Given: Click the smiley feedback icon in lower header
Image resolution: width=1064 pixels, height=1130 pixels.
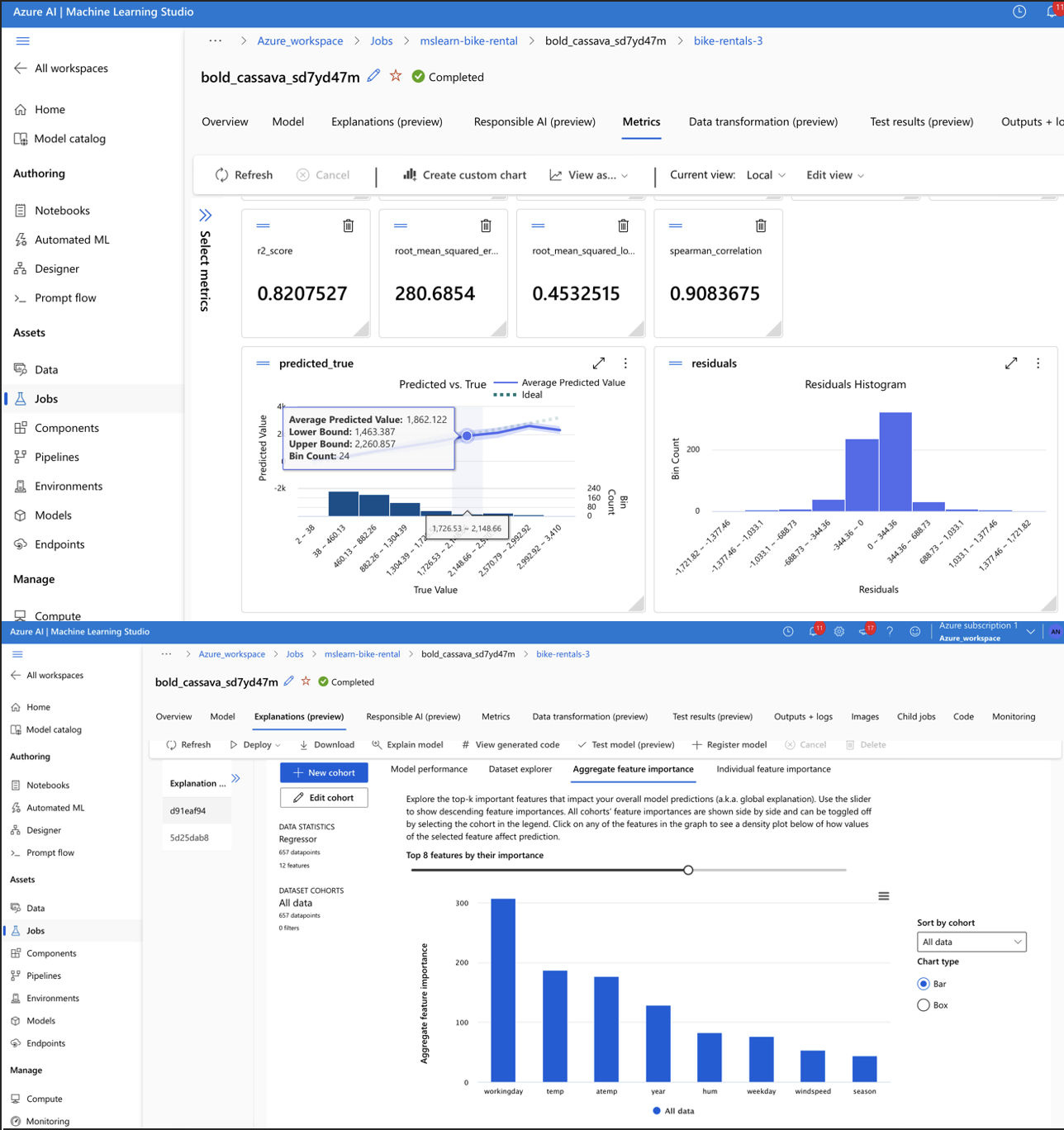Looking at the screenshot, I should click(x=914, y=631).
